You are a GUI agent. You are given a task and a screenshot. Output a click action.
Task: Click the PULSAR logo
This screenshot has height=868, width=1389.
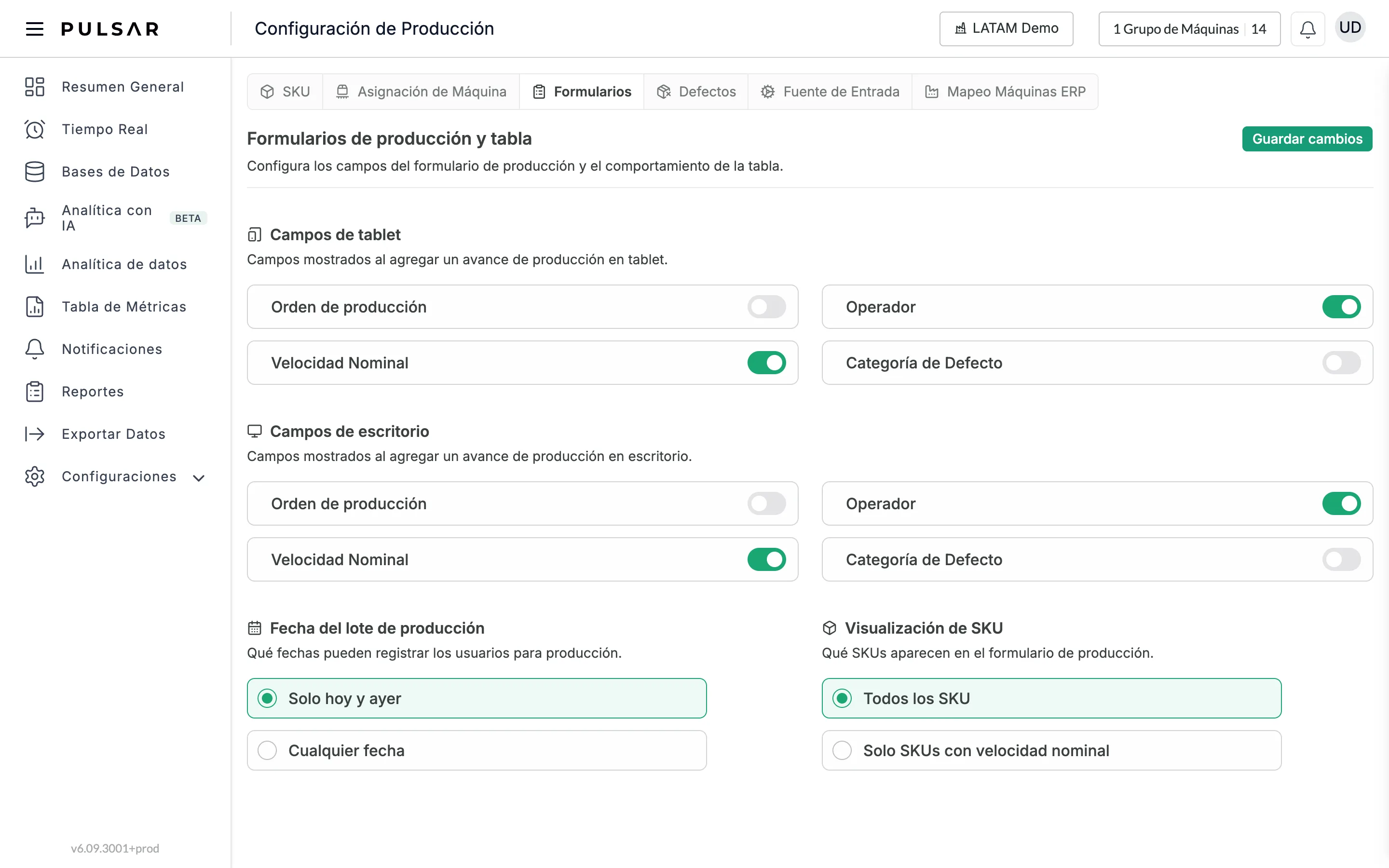click(x=110, y=29)
